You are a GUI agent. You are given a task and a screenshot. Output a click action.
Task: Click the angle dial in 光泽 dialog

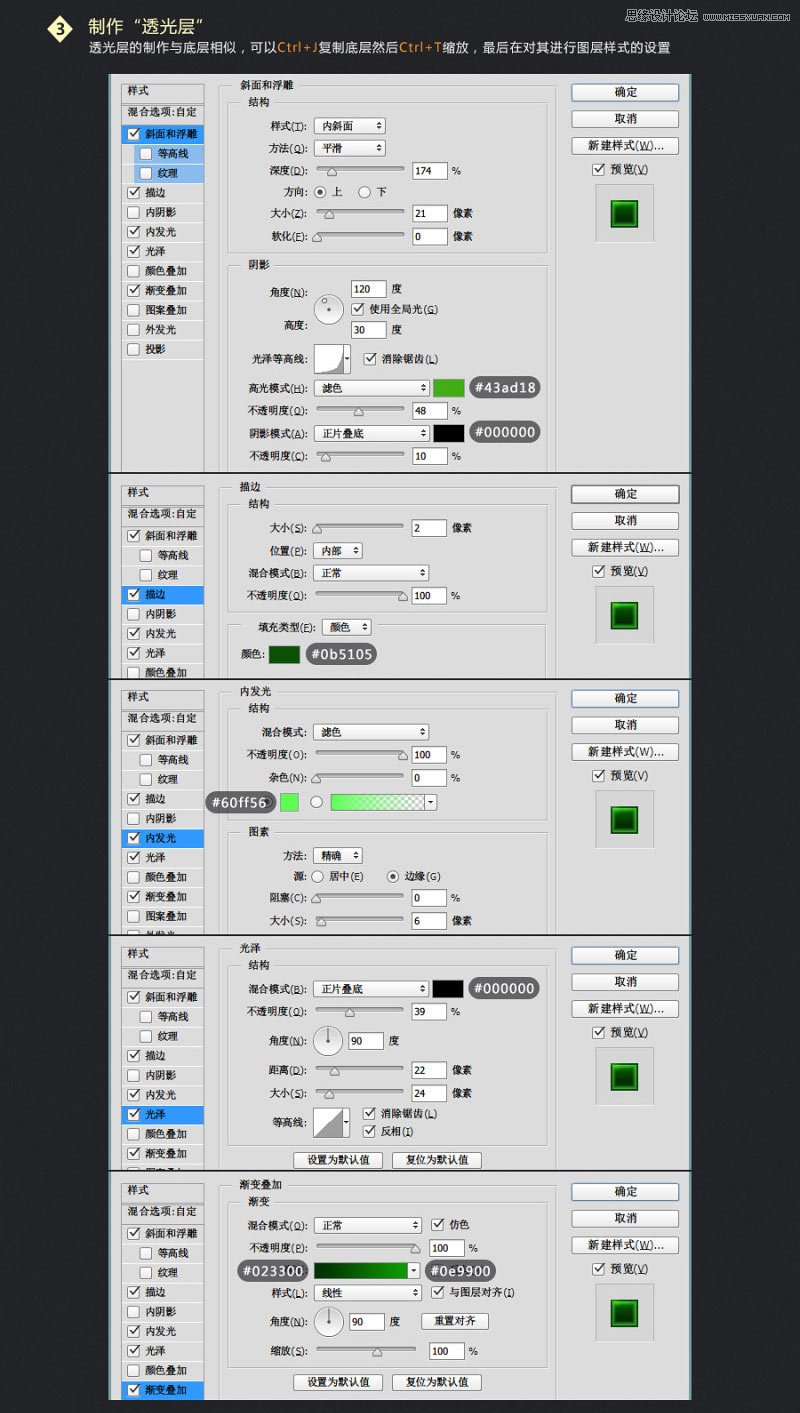(x=328, y=1041)
